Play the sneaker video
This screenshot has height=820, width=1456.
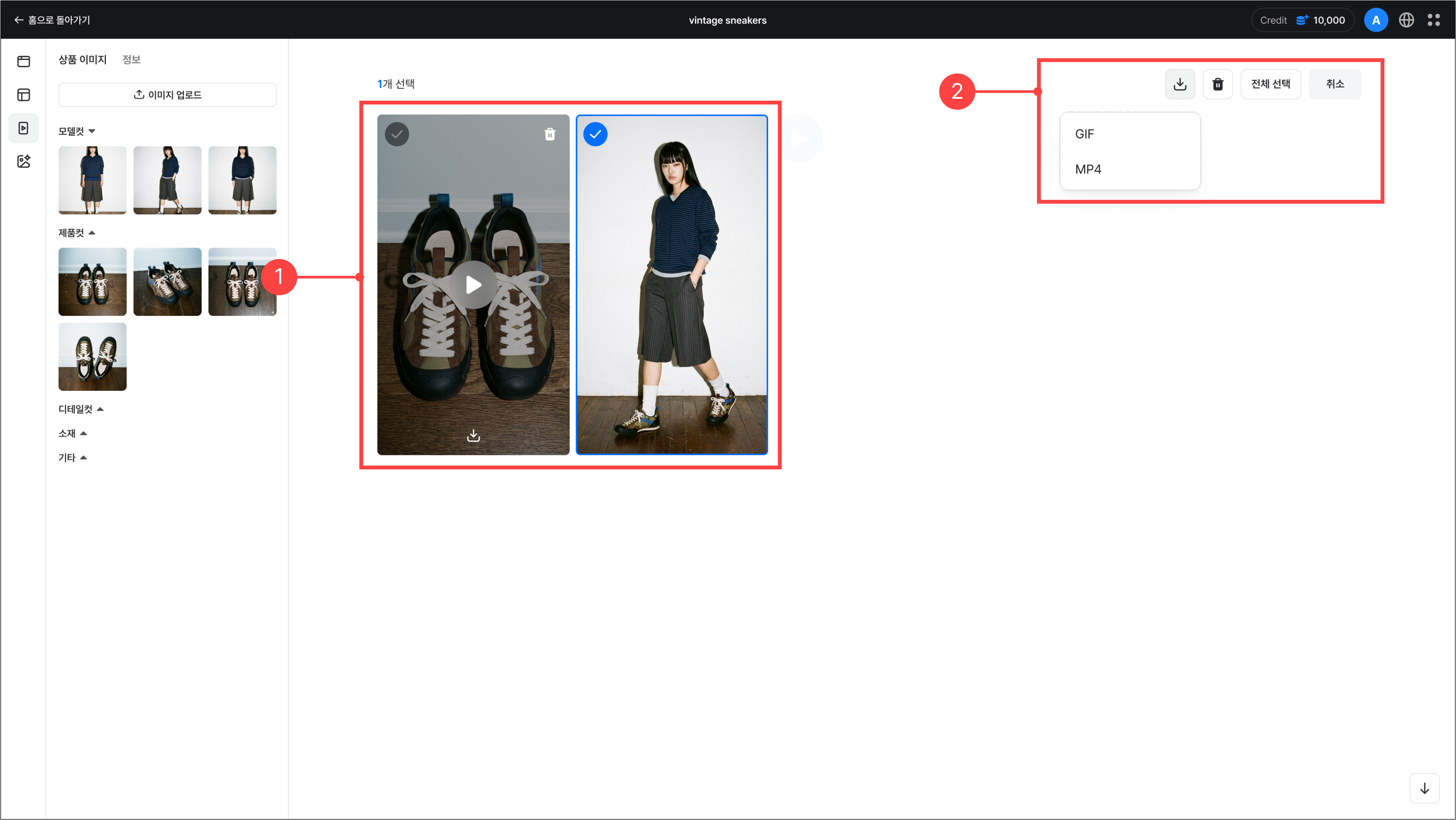tap(474, 285)
